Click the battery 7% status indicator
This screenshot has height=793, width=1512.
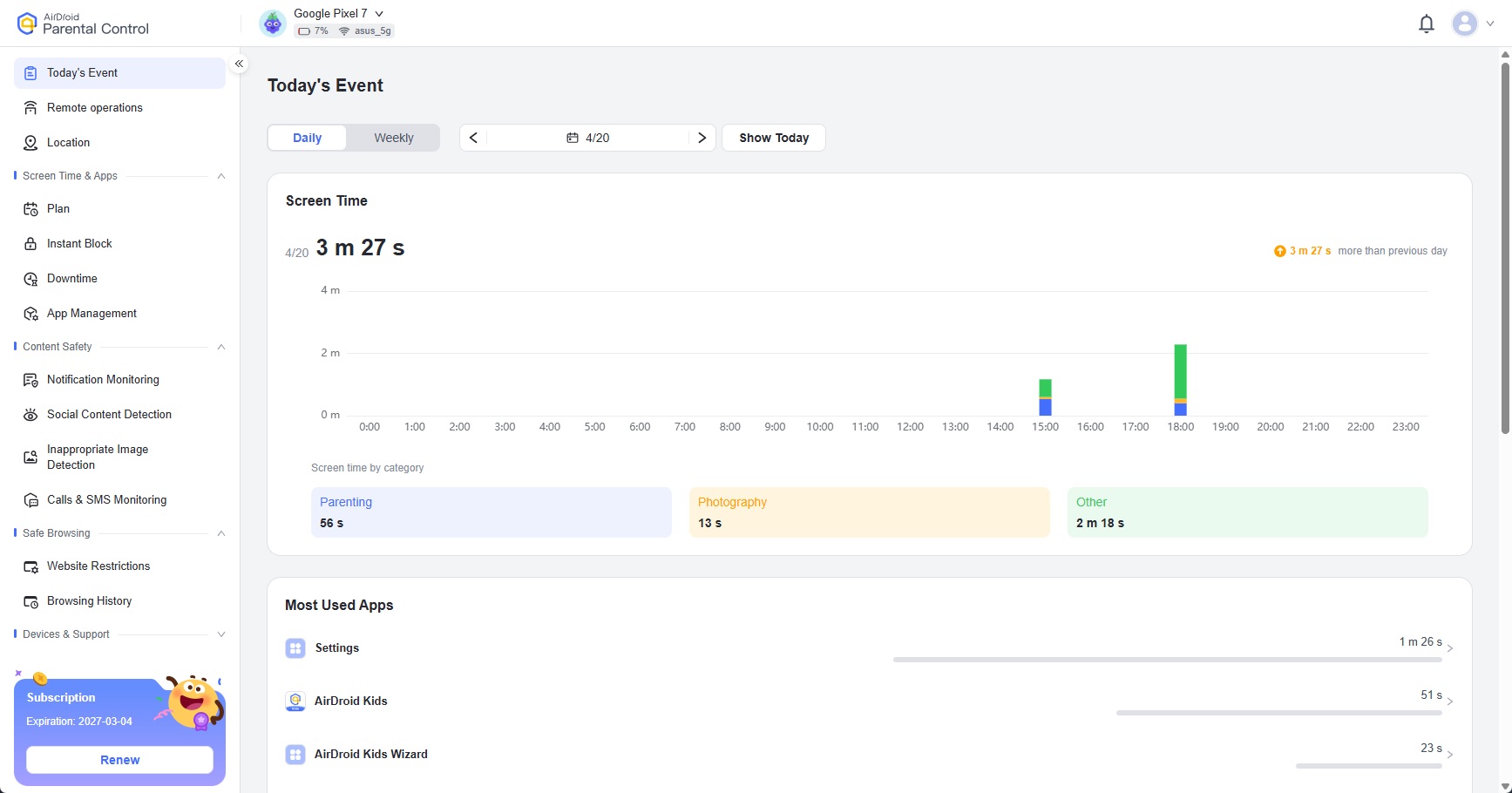(313, 30)
